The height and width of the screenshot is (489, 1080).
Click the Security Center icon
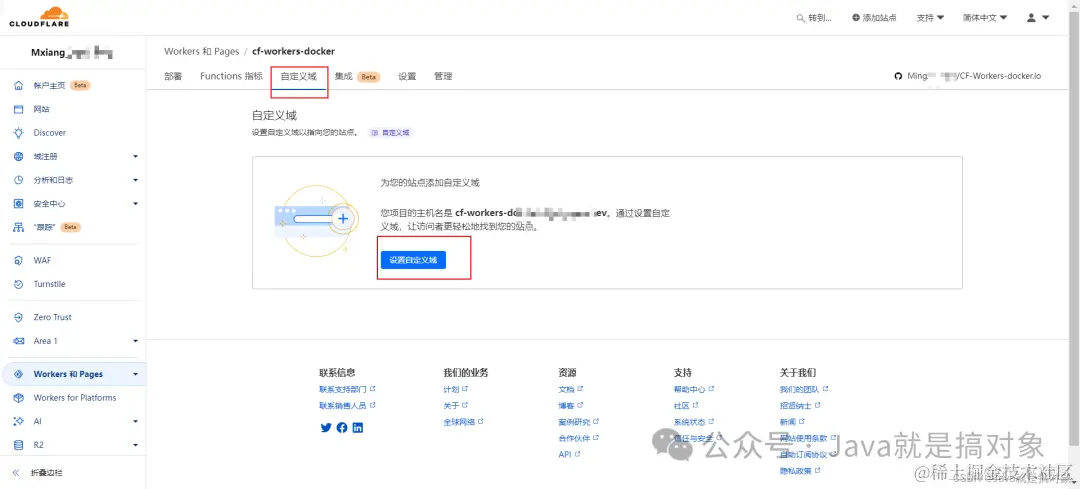pos(19,203)
